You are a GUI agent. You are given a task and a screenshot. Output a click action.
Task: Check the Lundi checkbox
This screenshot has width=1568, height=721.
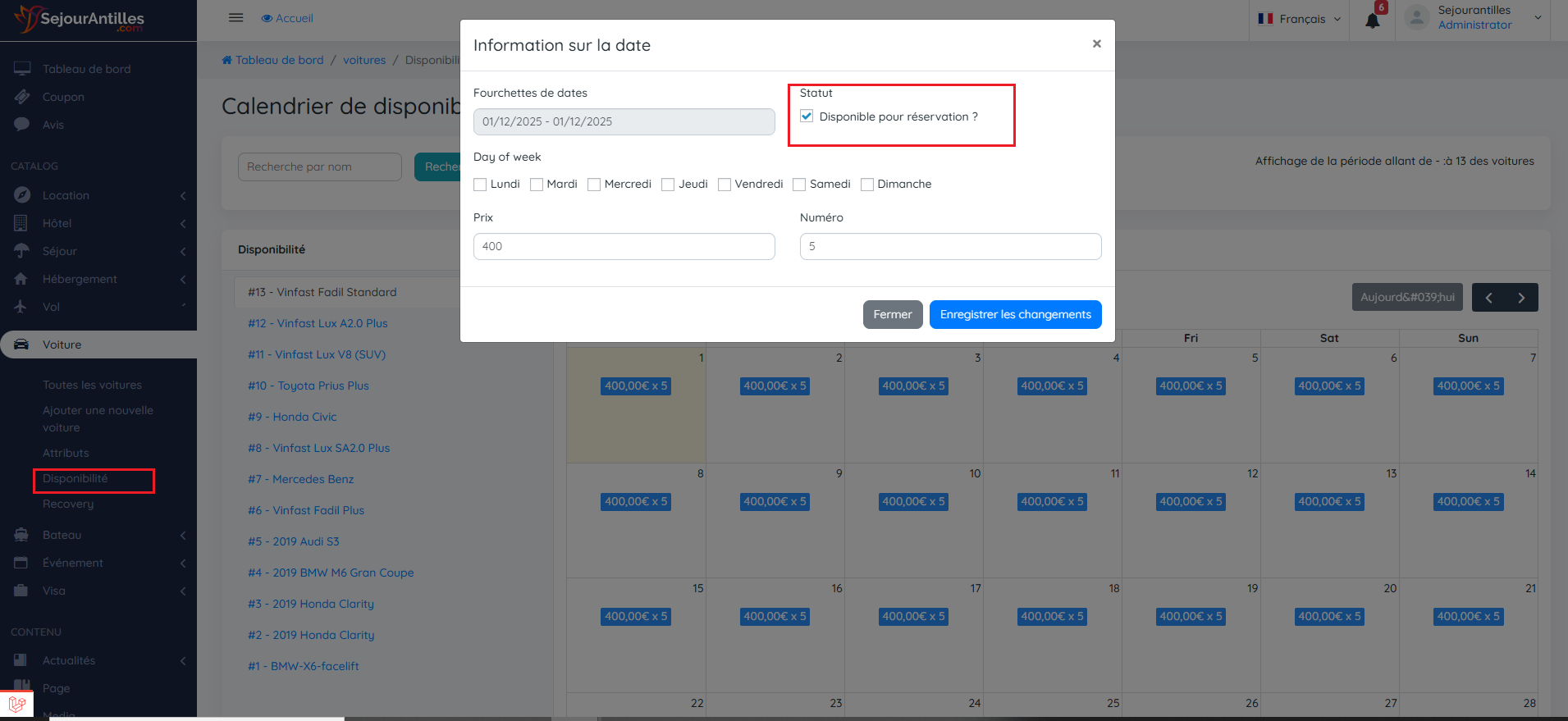click(x=481, y=185)
